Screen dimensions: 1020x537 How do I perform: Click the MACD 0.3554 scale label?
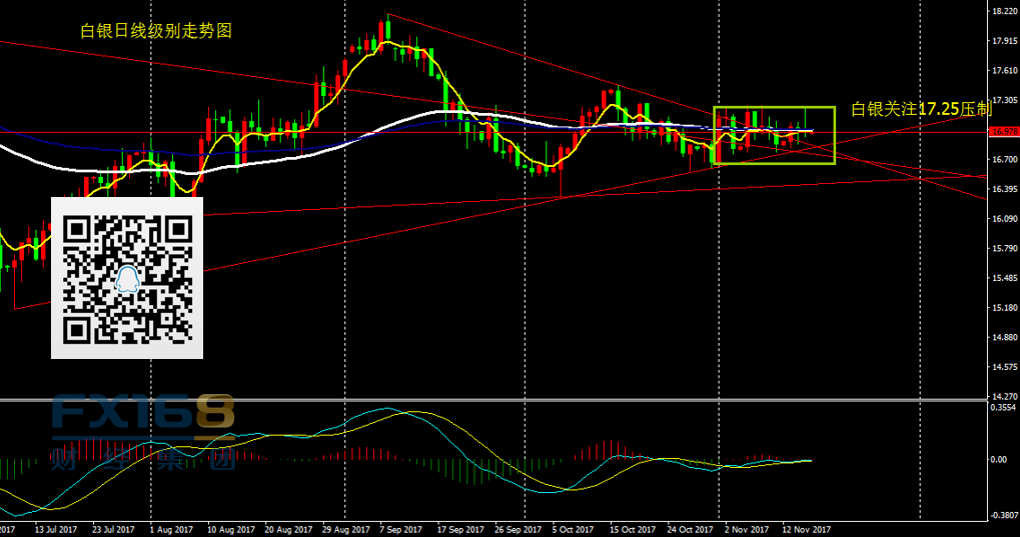pyautogui.click(x=1003, y=408)
